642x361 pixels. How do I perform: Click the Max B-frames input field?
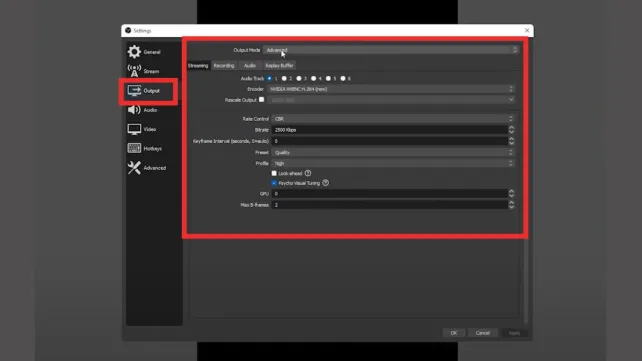click(390, 205)
